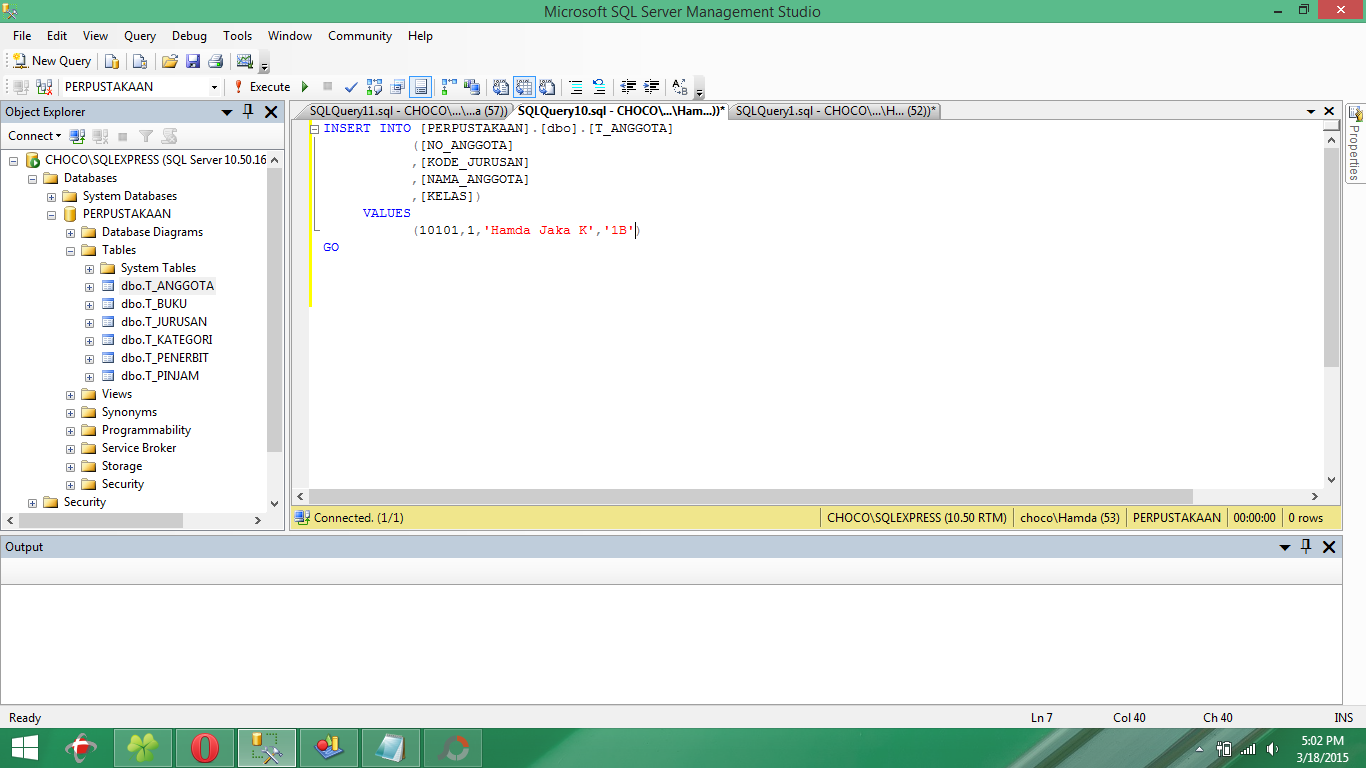Expand the dbo.T_ANGGOTA table node
1366x768 pixels.
click(90, 286)
